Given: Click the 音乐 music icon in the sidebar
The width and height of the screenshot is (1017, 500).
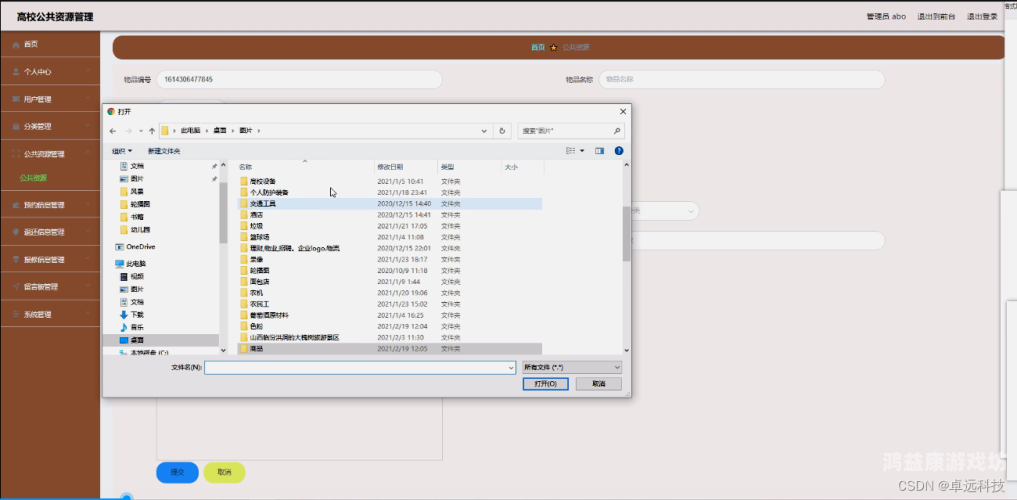Looking at the screenshot, I should [x=124, y=327].
